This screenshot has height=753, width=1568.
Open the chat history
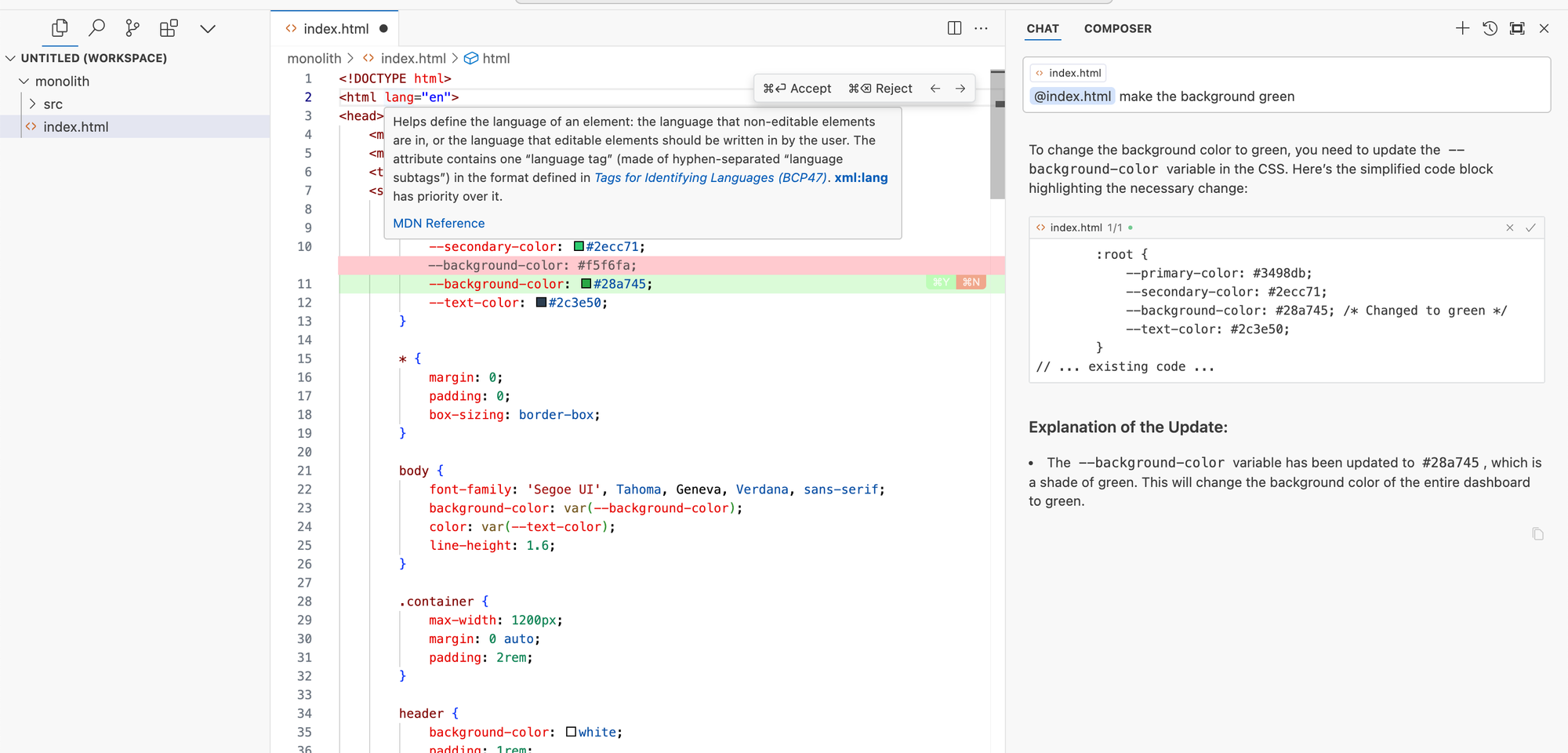pos(1490,27)
